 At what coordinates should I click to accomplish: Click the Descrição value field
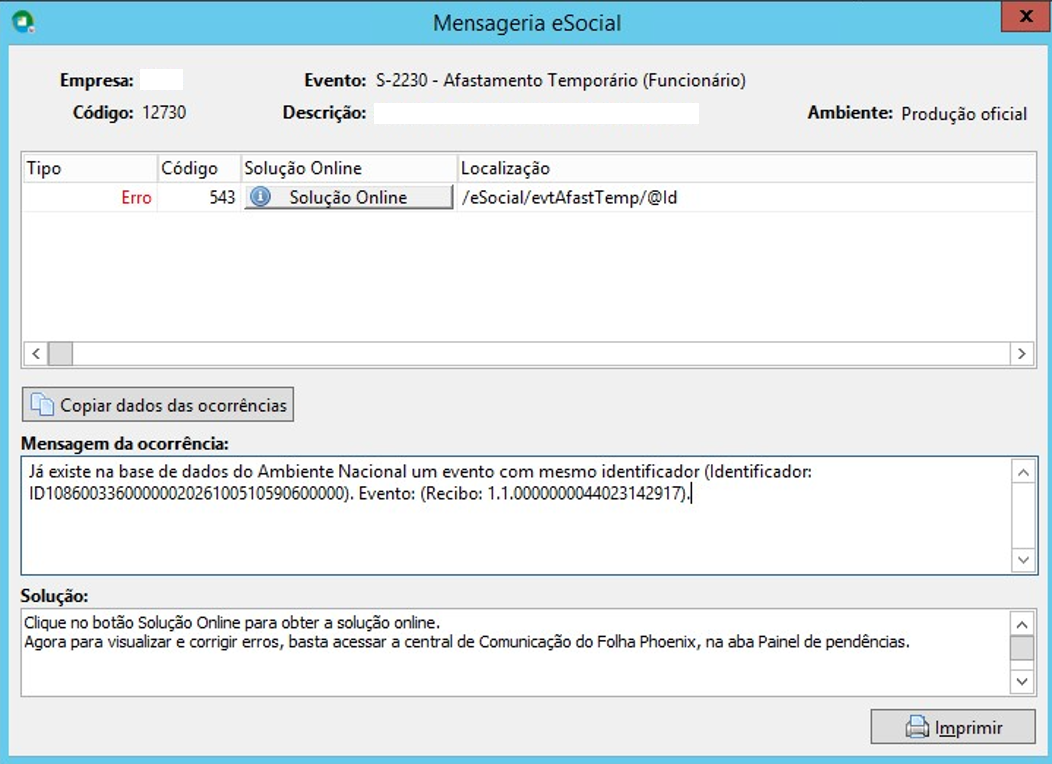pyautogui.click(x=536, y=113)
